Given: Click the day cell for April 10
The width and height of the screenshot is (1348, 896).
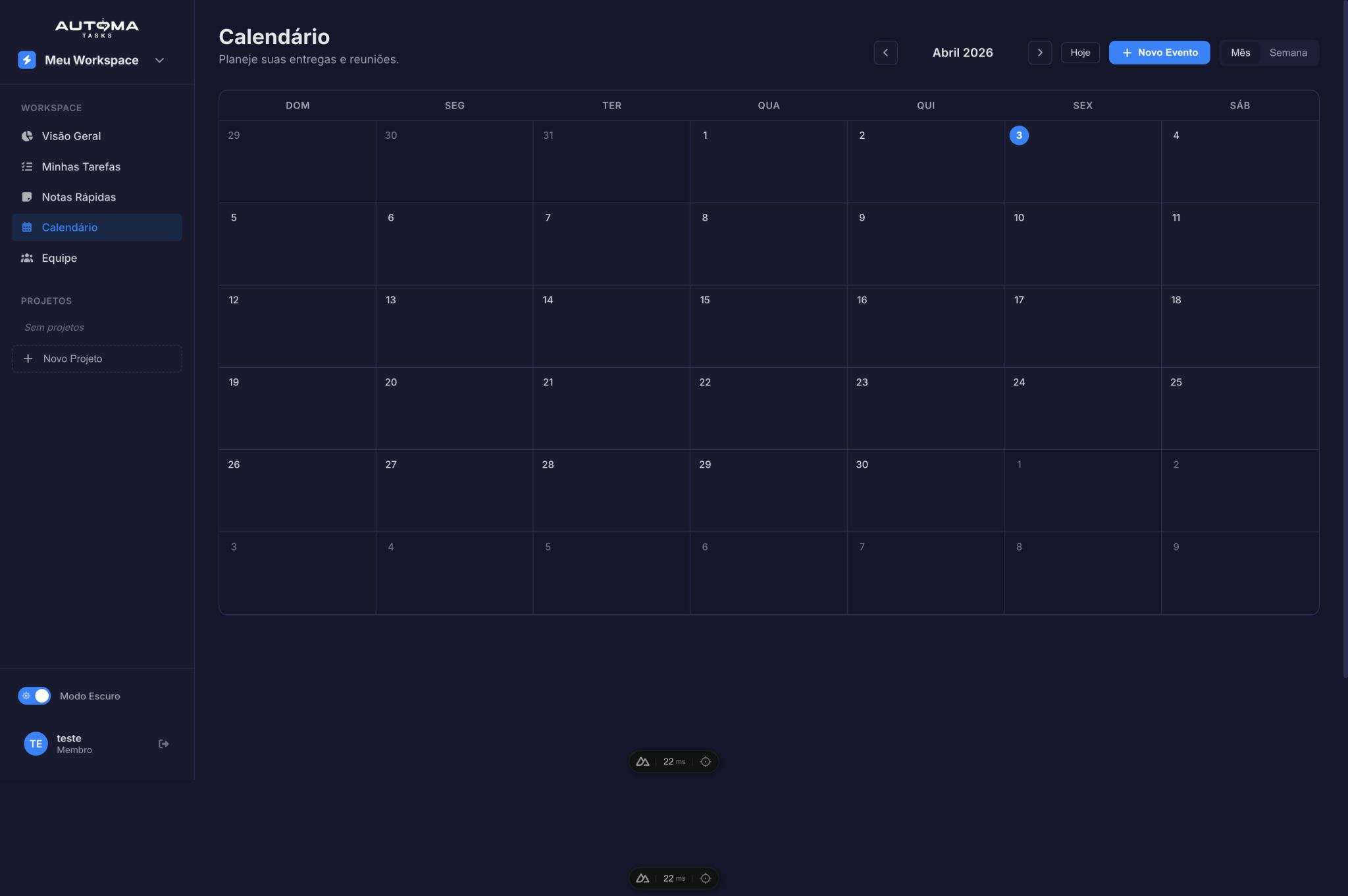Looking at the screenshot, I should click(1083, 243).
